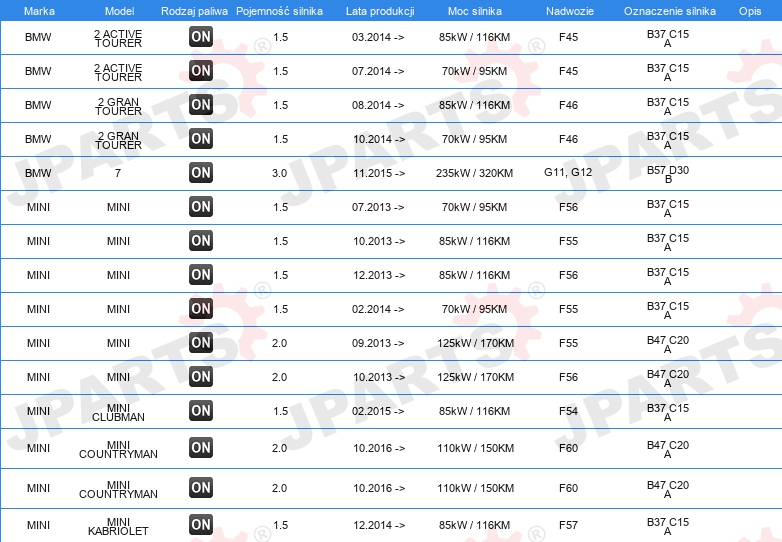This screenshot has height=542, width=782.
Task: Click the 2 ACTIVE TOURER model in the 03.2014 row
Action: pyautogui.click(x=118, y=38)
